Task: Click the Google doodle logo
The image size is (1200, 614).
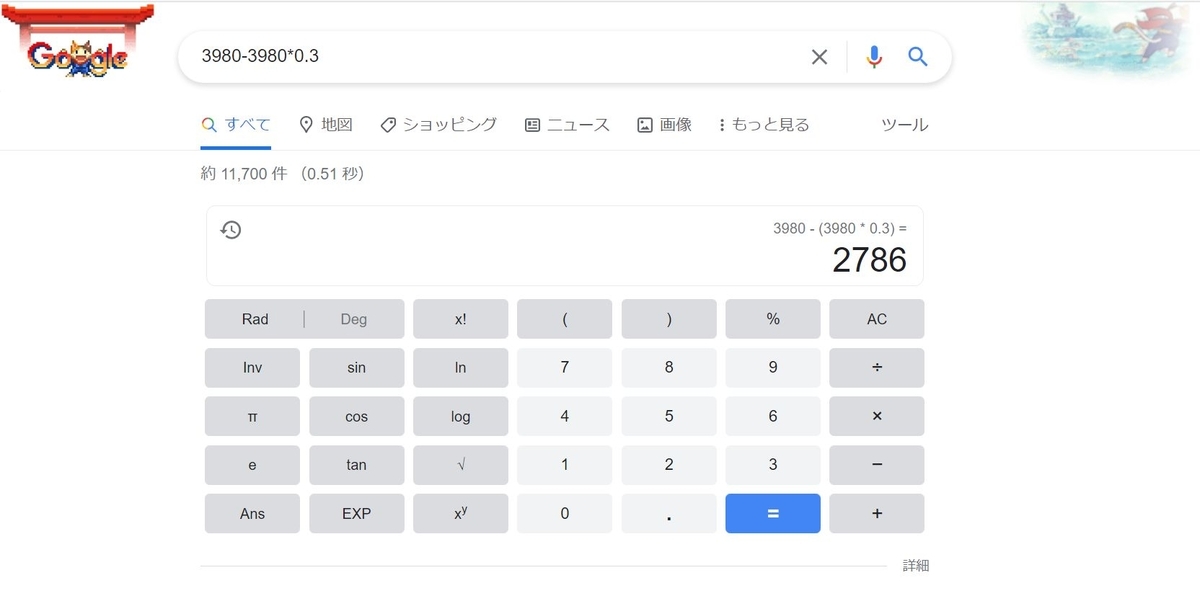Action: [78, 45]
